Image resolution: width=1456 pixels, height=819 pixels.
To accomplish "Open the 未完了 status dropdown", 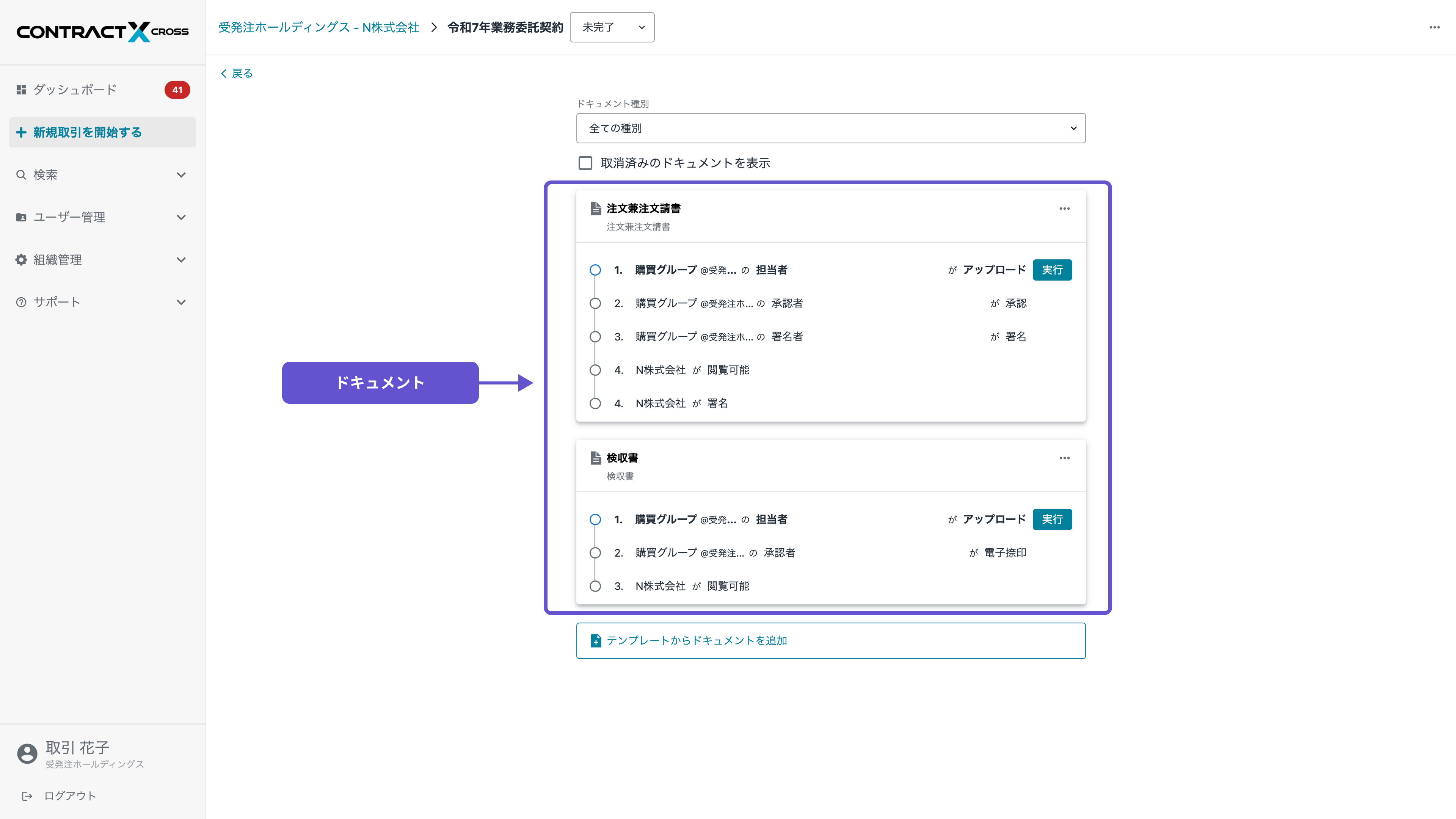I will 612,27.
